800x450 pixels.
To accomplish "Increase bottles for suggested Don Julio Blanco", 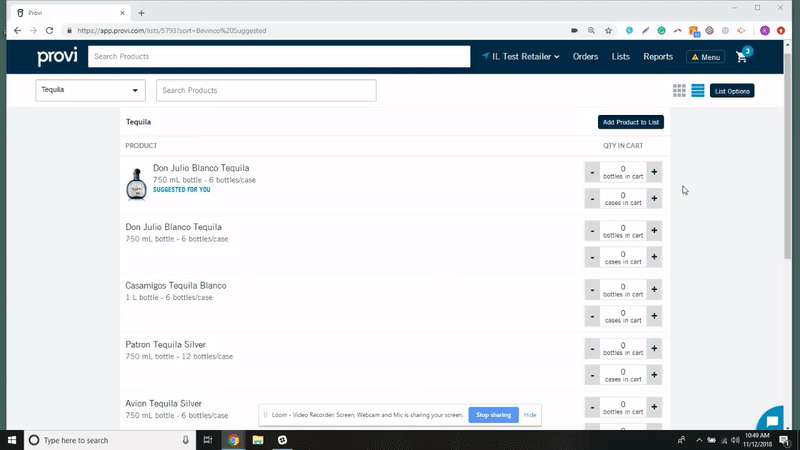I will click(x=654, y=172).
